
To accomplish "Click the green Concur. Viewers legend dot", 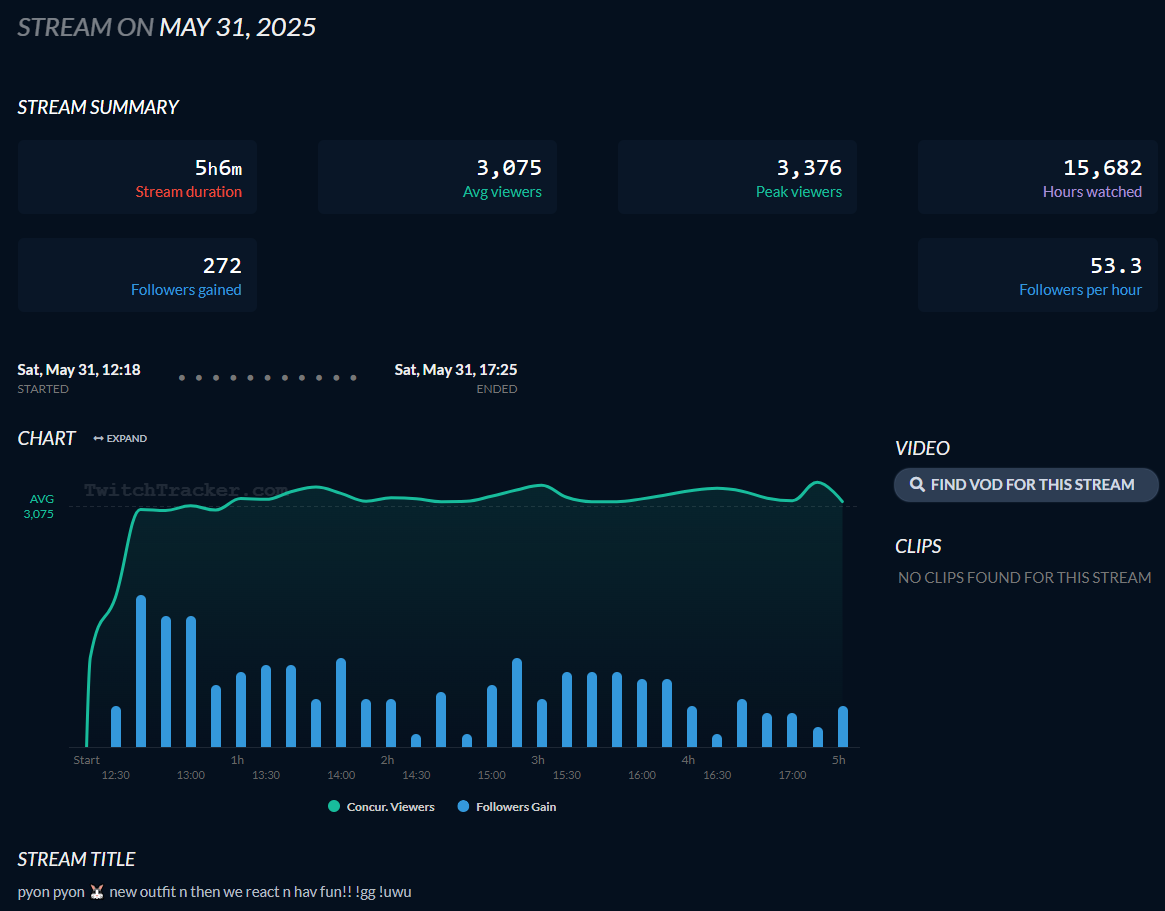I will (334, 807).
